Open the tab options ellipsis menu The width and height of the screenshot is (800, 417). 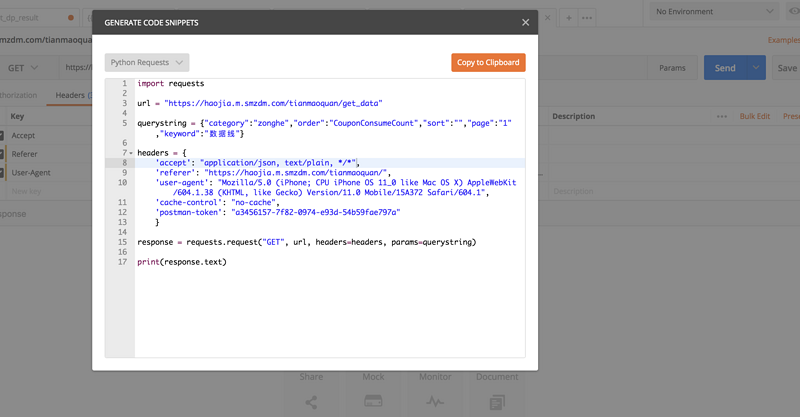587,18
